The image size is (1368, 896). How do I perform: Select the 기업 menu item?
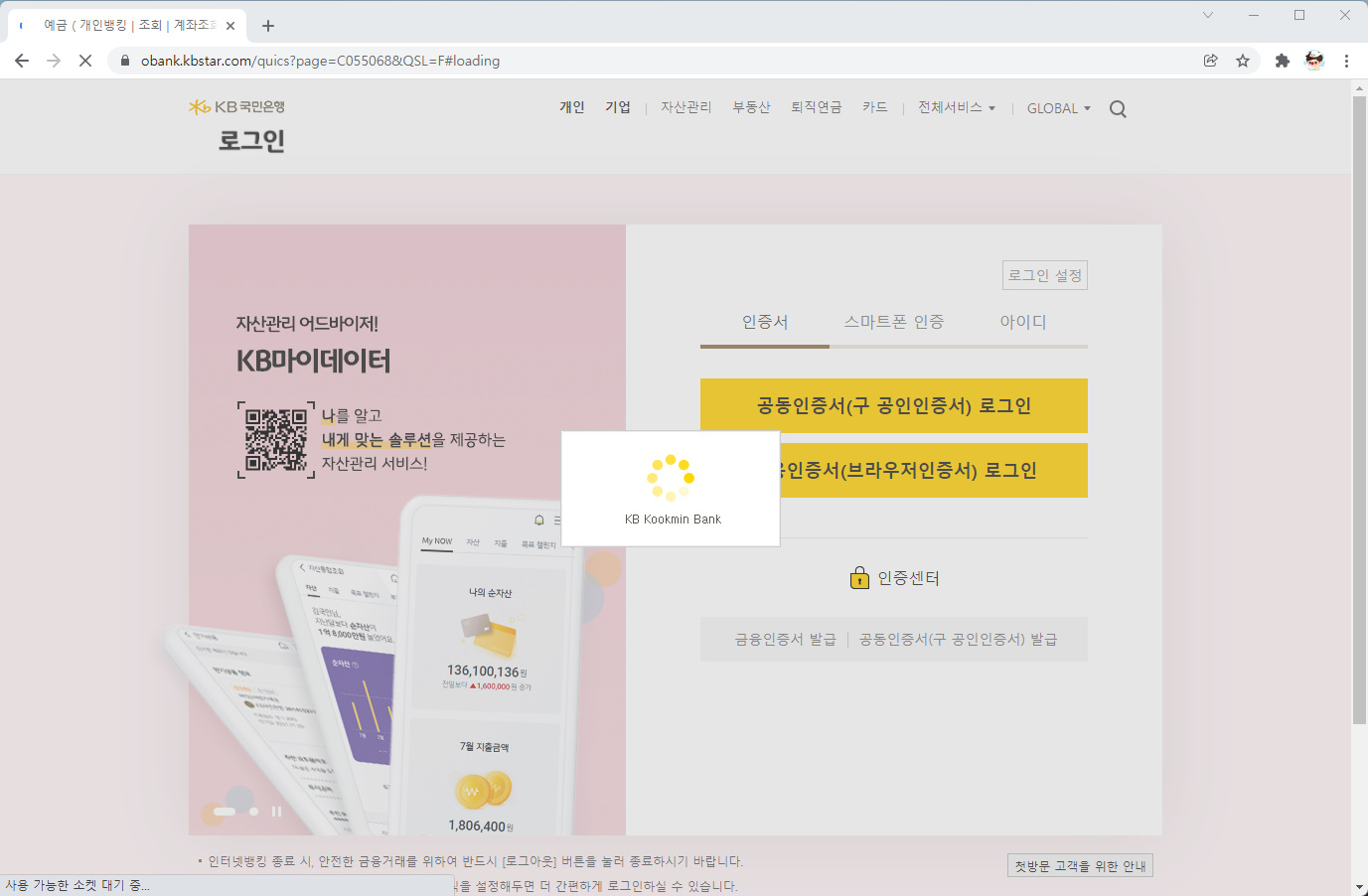(618, 107)
